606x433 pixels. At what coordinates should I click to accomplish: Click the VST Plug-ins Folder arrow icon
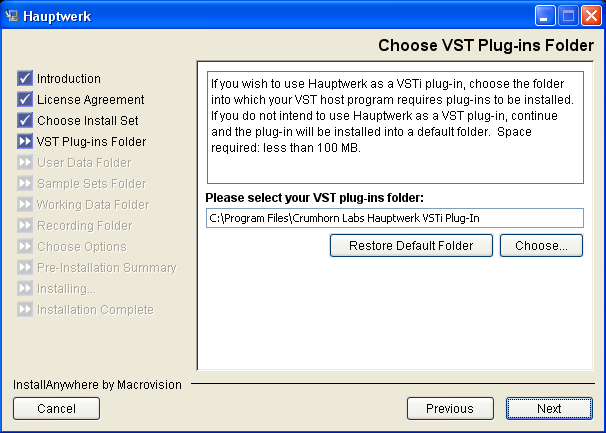pyautogui.click(x=25, y=141)
